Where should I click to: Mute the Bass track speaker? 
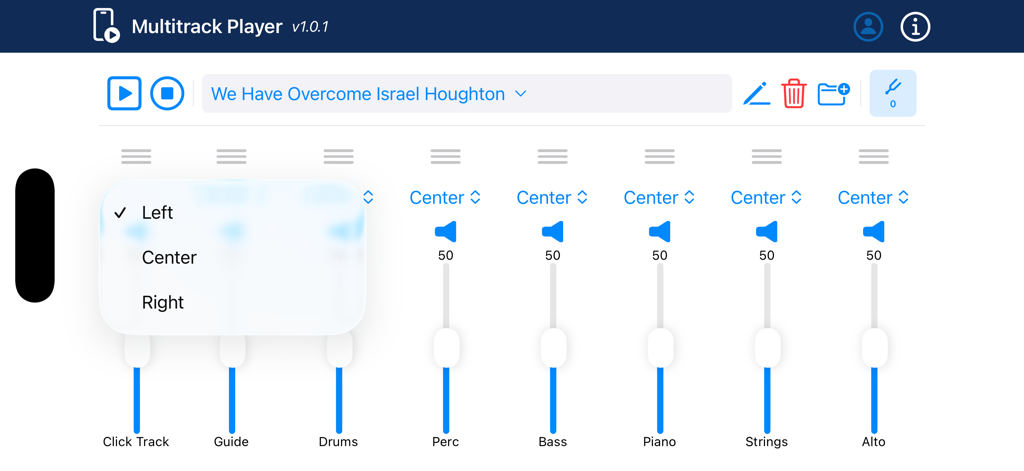[x=553, y=232]
